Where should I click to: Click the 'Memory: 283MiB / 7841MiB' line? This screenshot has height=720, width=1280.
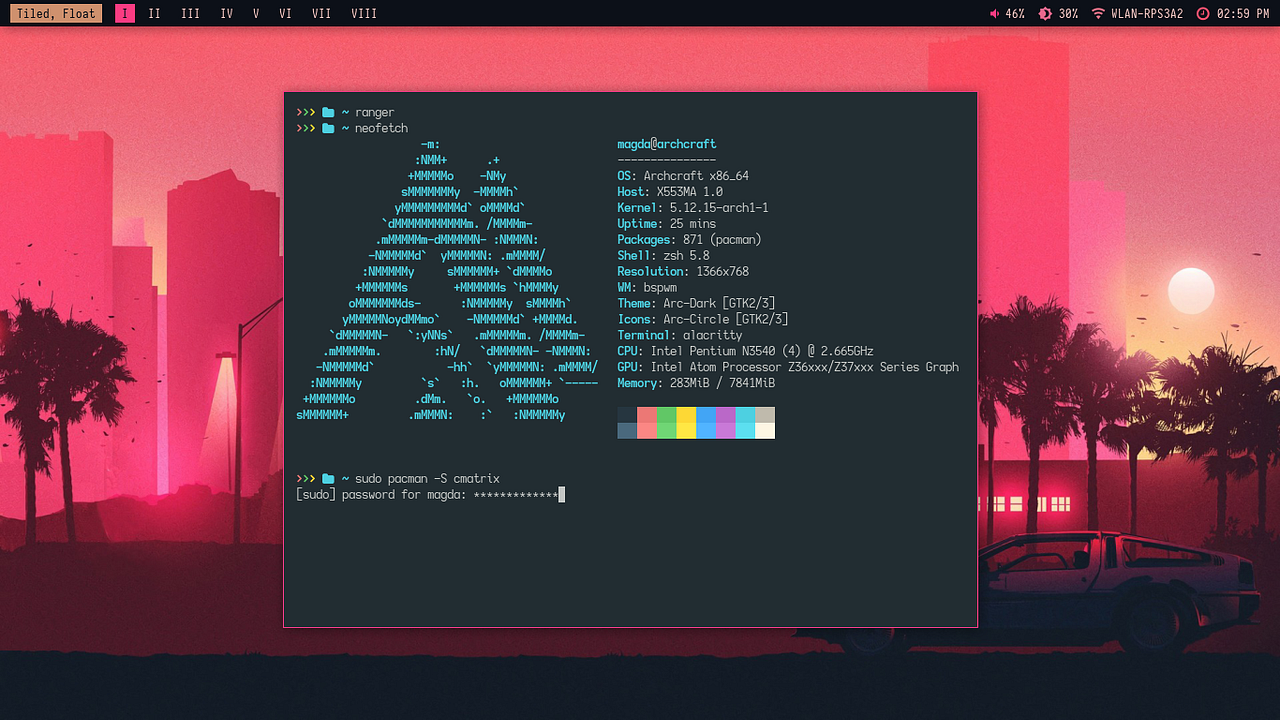[697, 384]
